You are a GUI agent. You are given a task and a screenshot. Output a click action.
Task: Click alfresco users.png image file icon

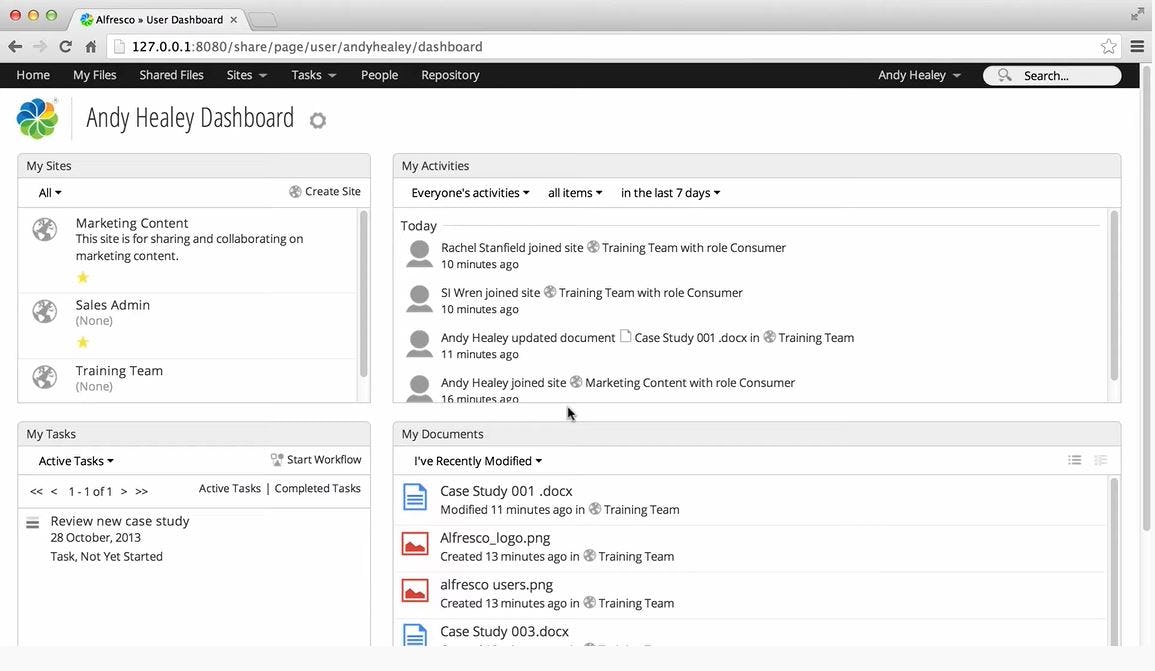click(415, 591)
